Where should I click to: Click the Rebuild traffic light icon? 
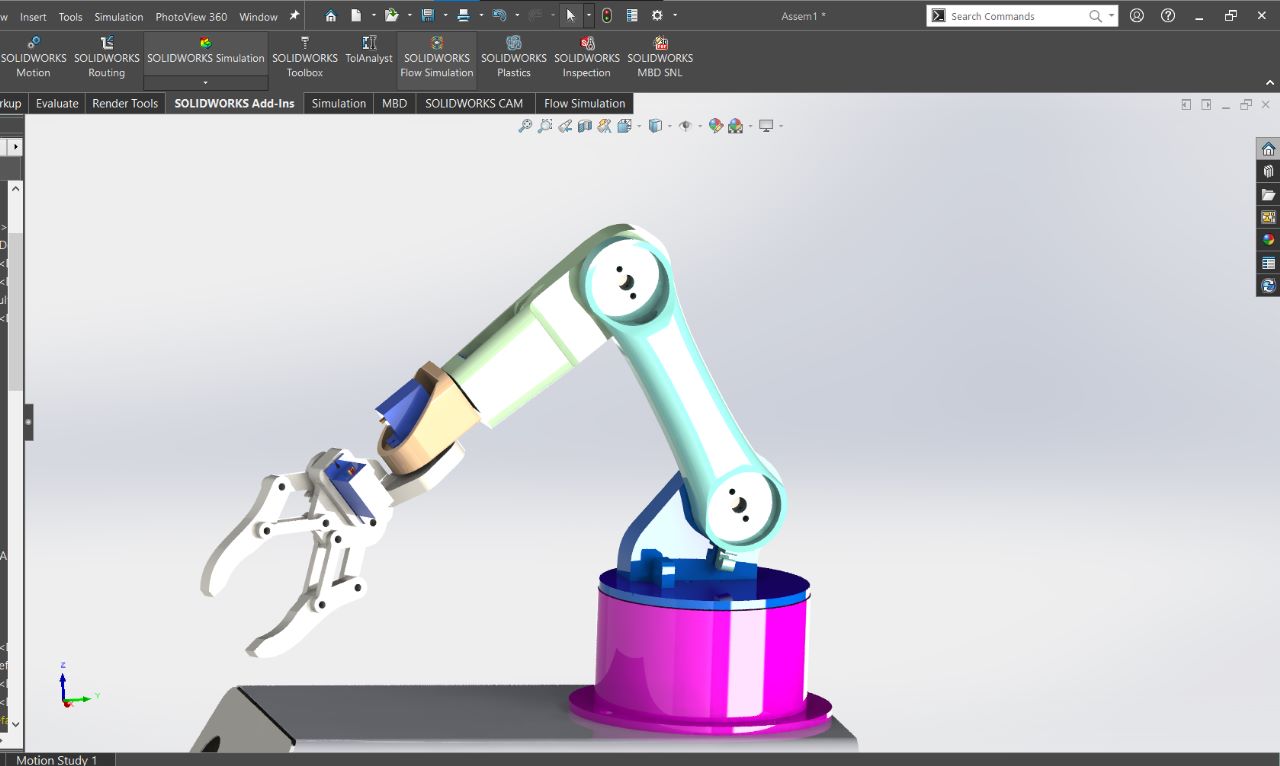[x=607, y=16]
